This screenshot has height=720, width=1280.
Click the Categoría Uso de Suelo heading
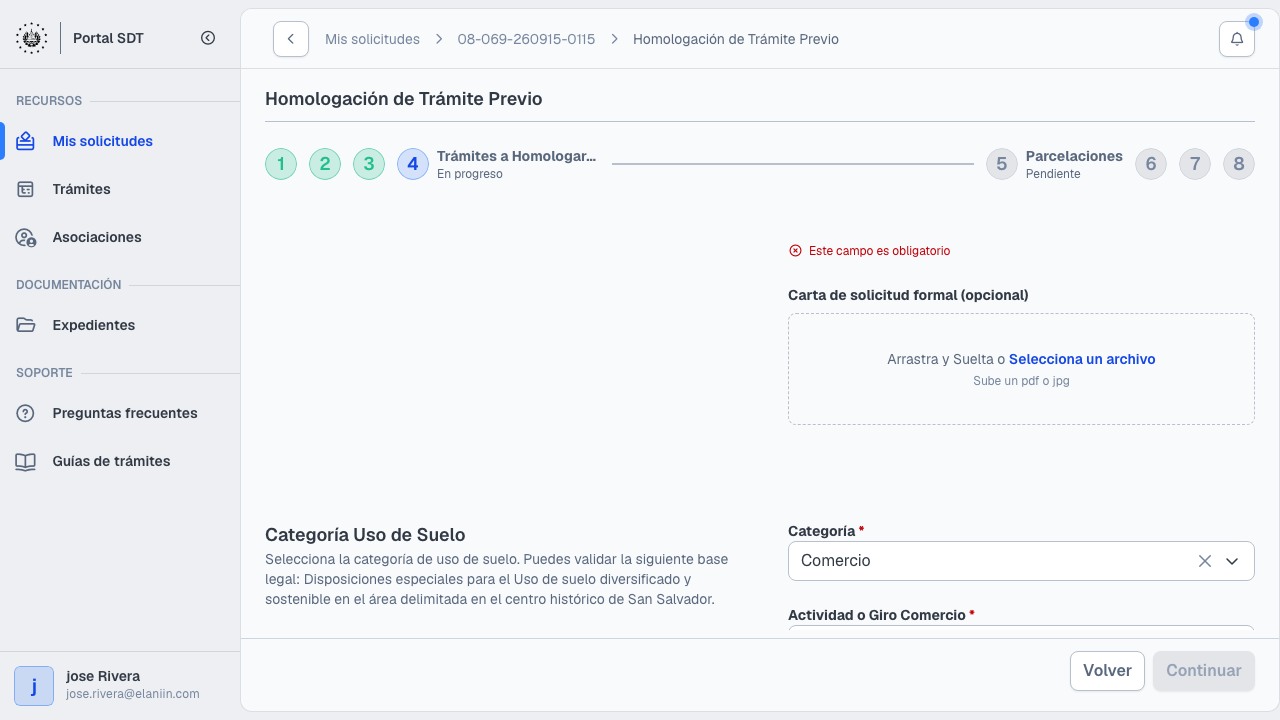tap(365, 535)
